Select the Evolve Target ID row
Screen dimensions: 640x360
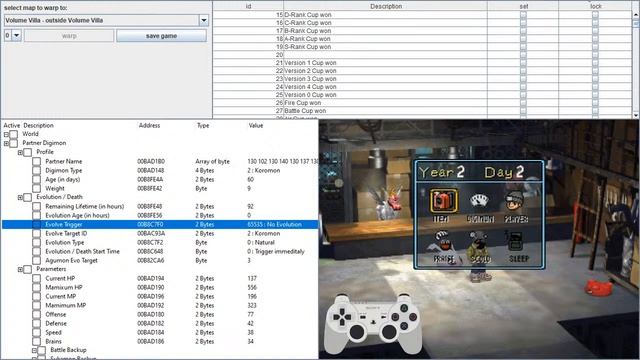[x=160, y=233]
